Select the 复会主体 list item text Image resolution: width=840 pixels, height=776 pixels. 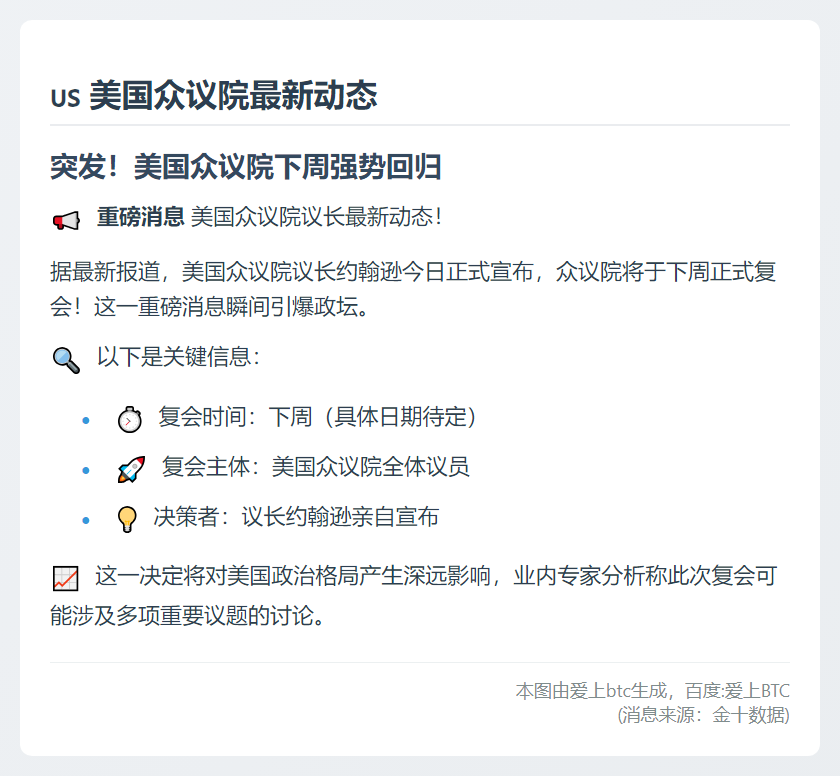pyautogui.click(x=315, y=467)
